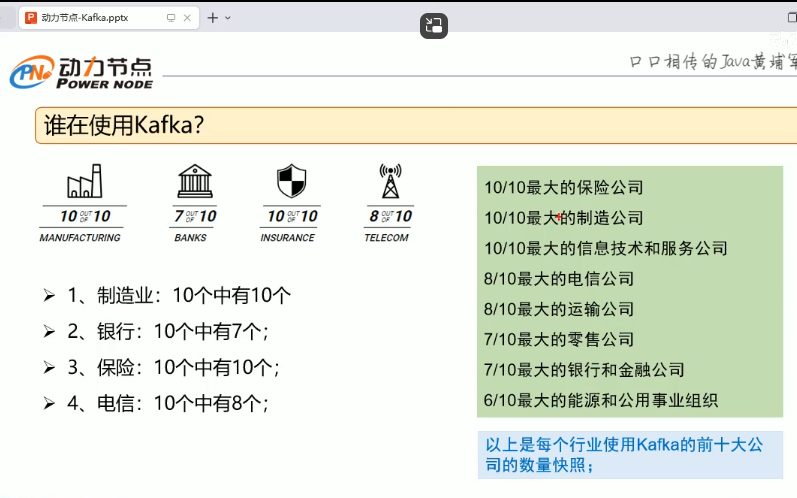Click the blue note 以上是每个行业使用Kafka的前十大公司

point(630,455)
